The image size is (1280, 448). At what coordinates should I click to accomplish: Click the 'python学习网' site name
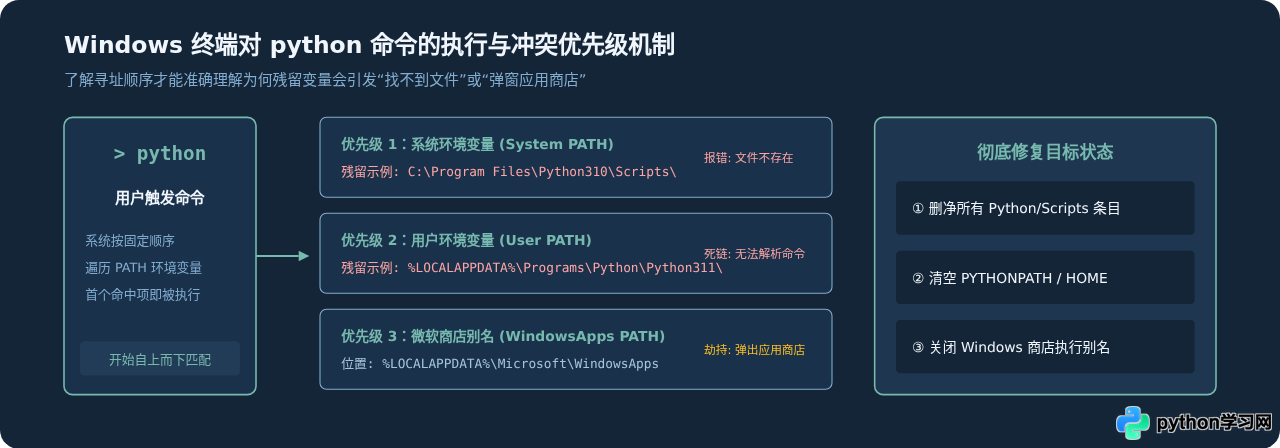(1214, 423)
